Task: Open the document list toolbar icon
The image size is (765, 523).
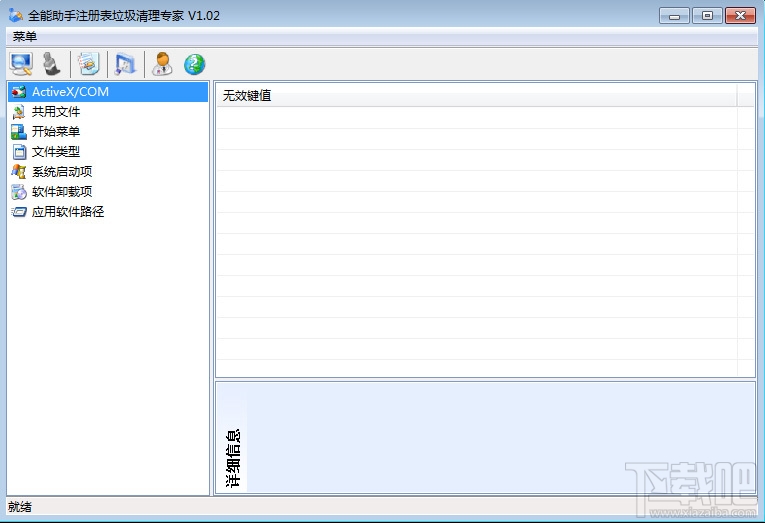Action: pyautogui.click(x=89, y=64)
